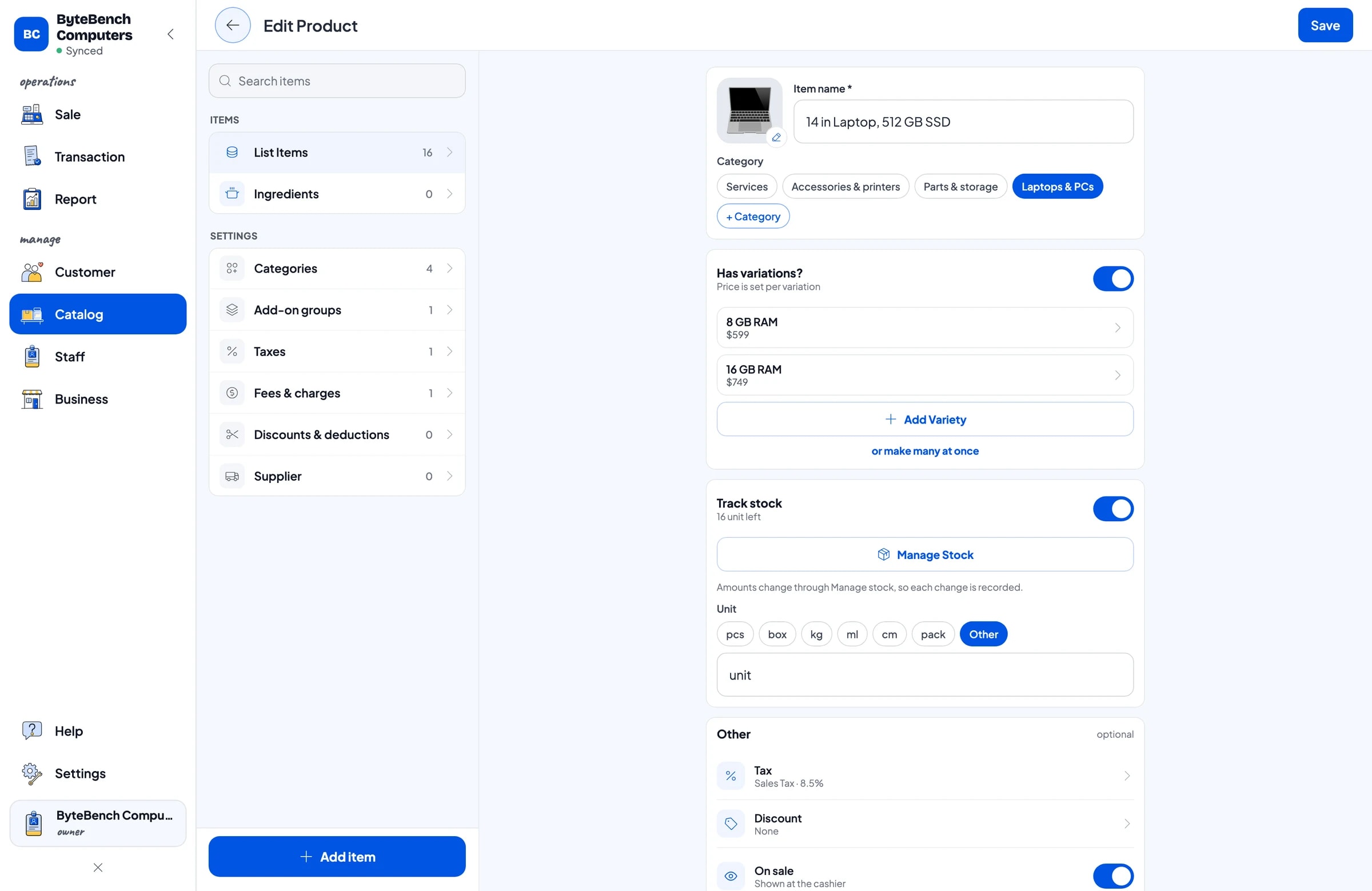The height and width of the screenshot is (891, 1372).
Task: Click the Discounts & deductions scissors icon
Action: click(232, 434)
